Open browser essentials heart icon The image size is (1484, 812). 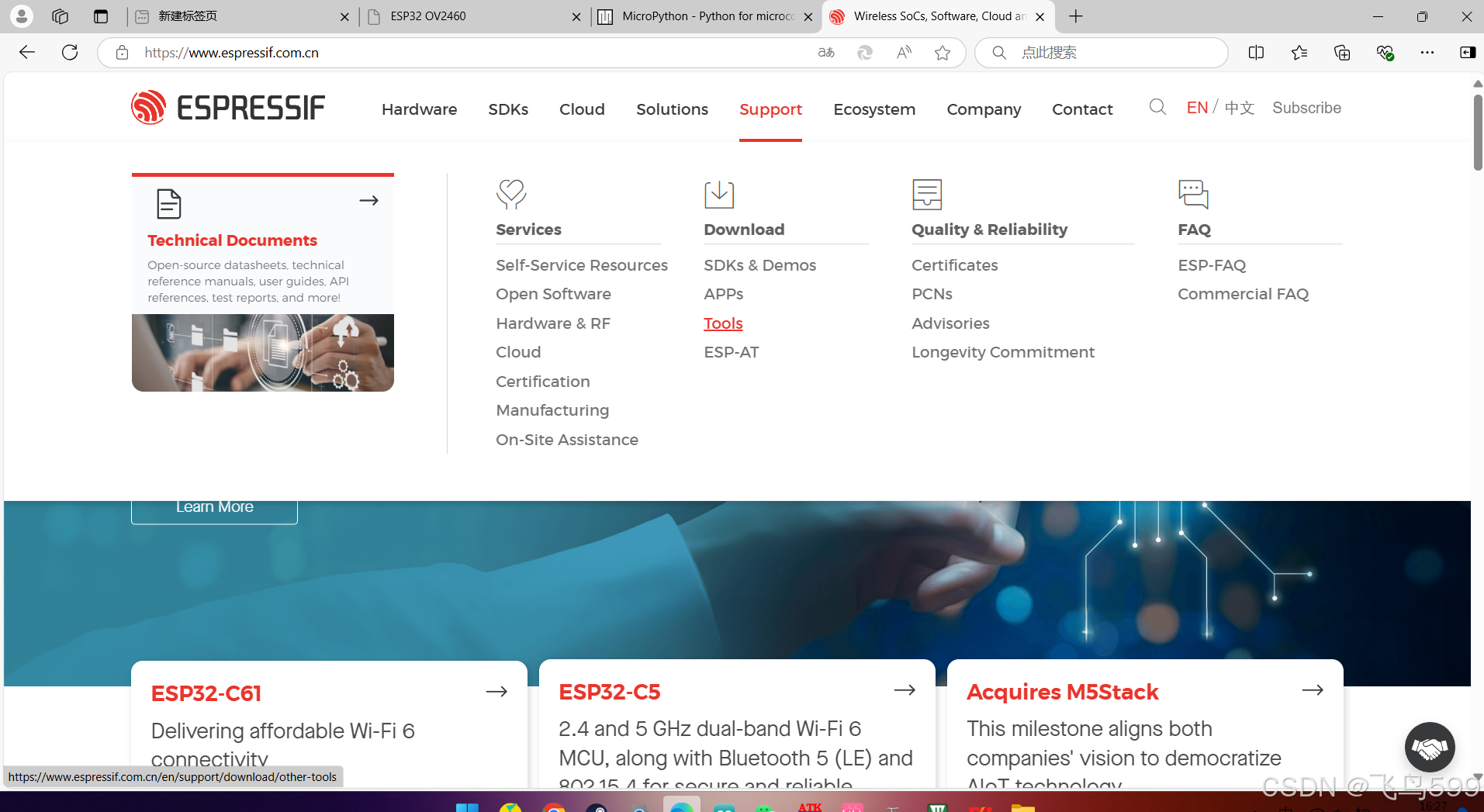(1385, 53)
